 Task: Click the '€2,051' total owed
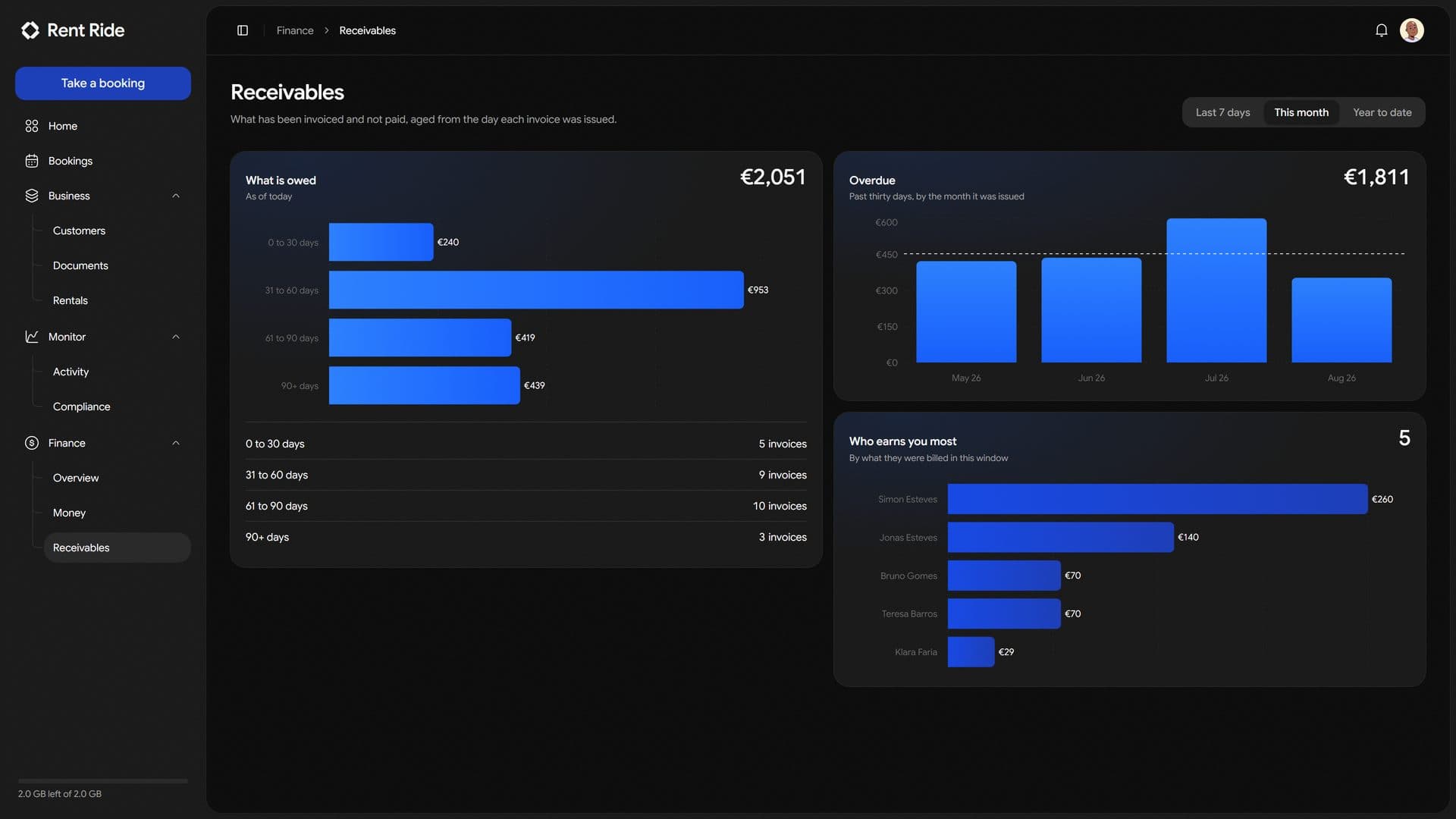[x=773, y=177]
